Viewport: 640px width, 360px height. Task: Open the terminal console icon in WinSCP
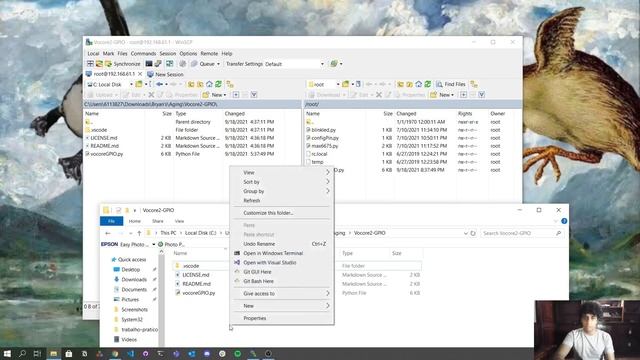(x=149, y=64)
